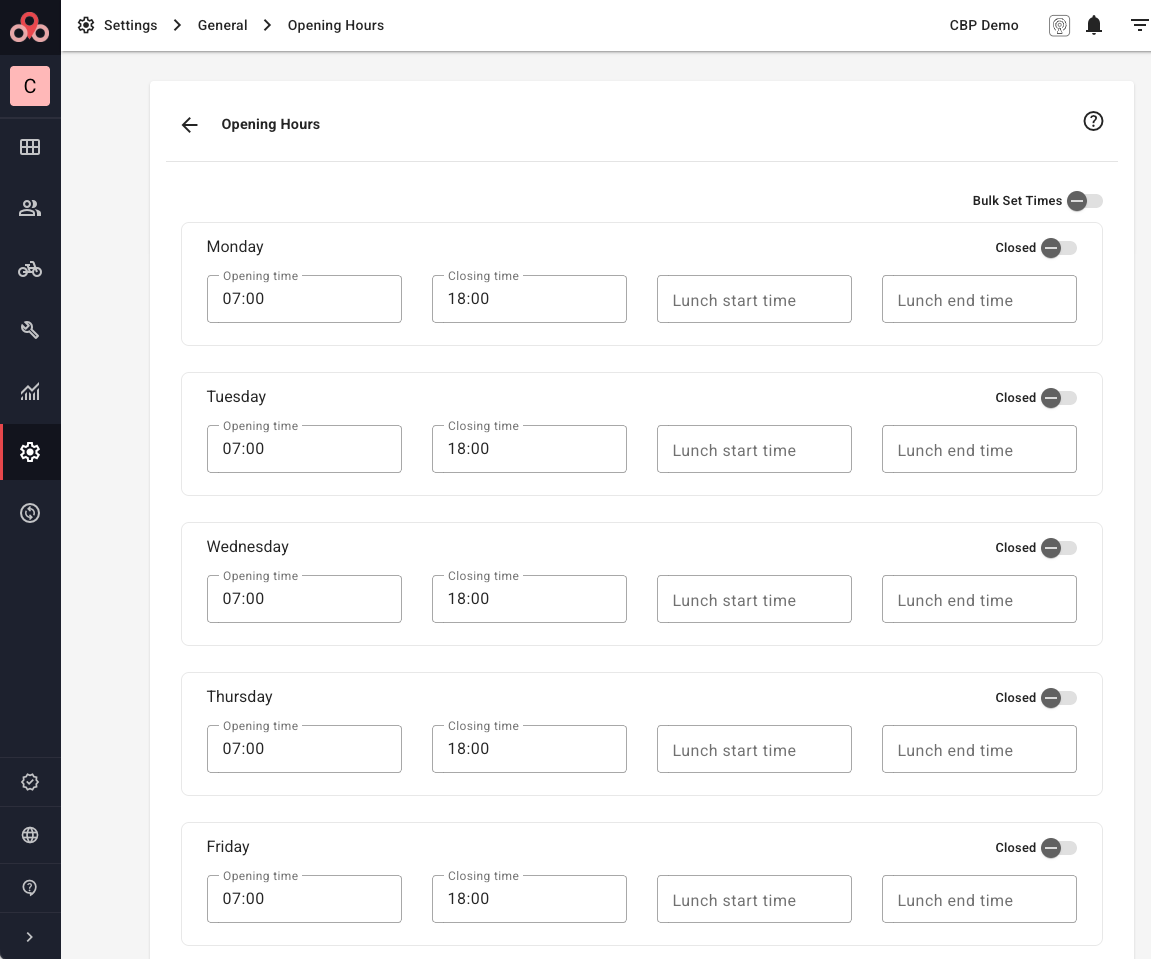Screen dimensions: 1151x959
Task: Toggle Friday Closed switch
Action: pyautogui.click(x=1059, y=847)
